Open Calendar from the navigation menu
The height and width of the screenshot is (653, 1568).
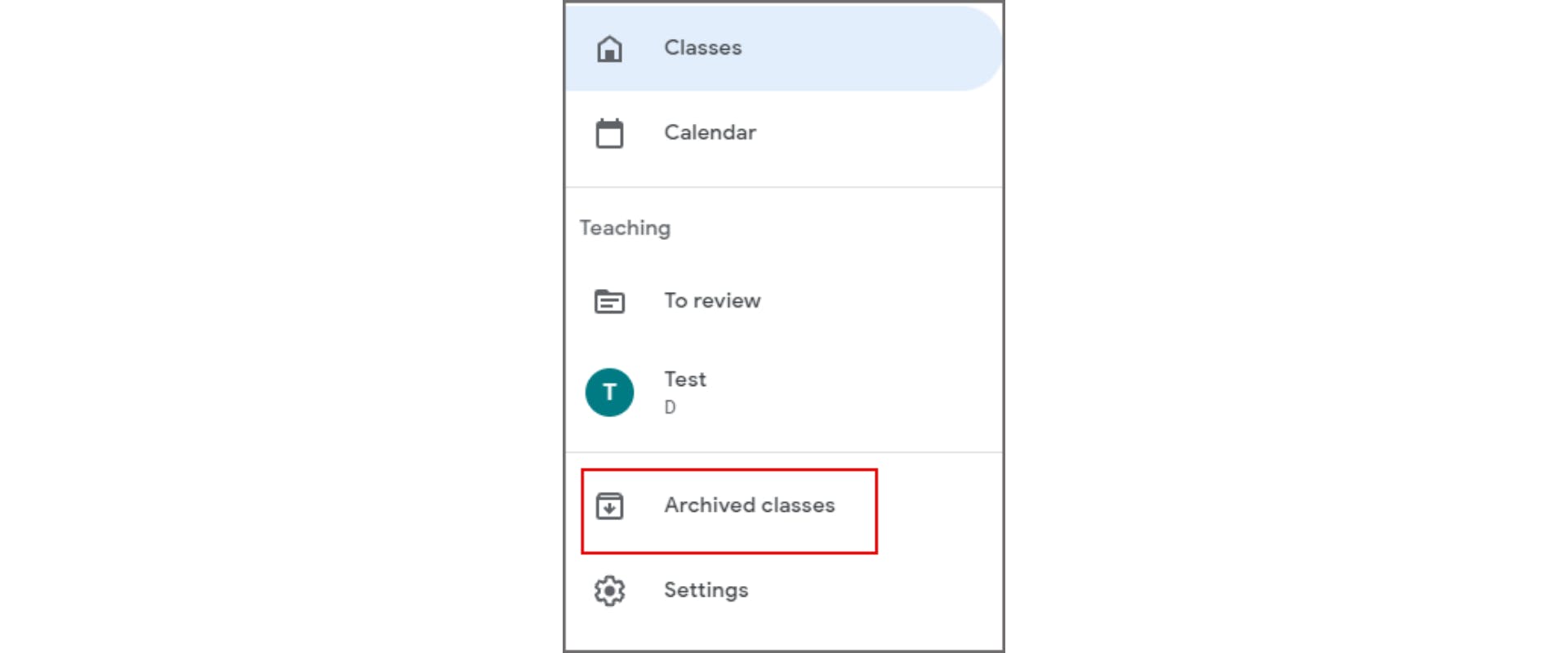click(x=710, y=132)
